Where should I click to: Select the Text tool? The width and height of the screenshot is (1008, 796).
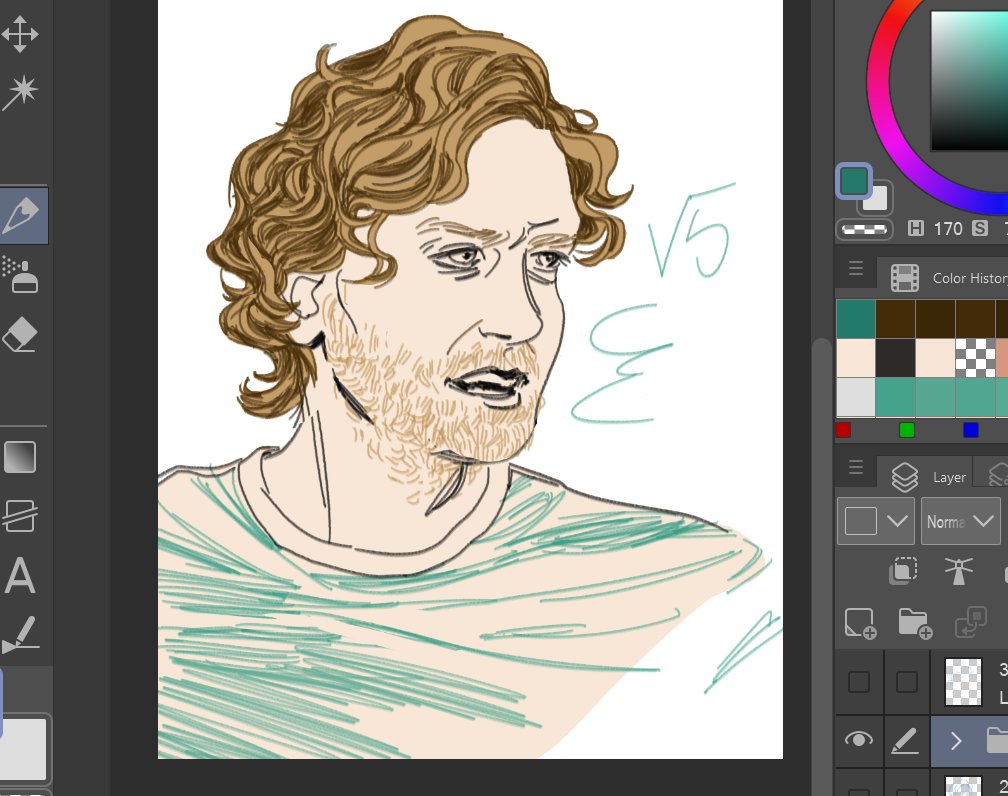coord(20,575)
